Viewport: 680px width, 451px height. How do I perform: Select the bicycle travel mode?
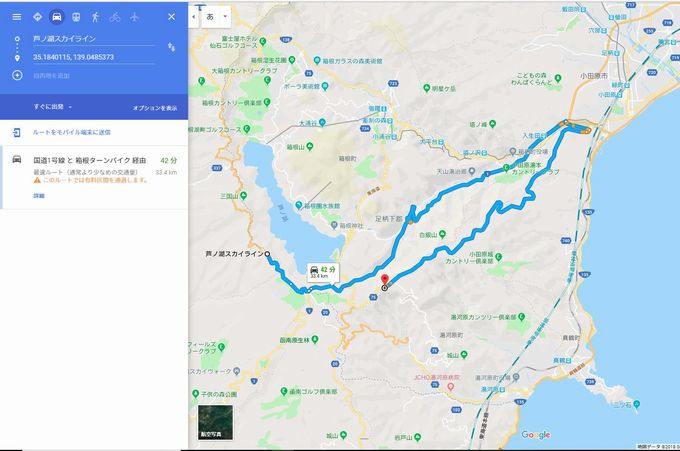coord(115,17)
